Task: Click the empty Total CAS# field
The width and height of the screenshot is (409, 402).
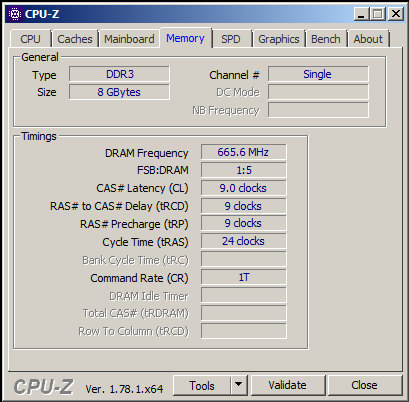Action: [244, 313]
